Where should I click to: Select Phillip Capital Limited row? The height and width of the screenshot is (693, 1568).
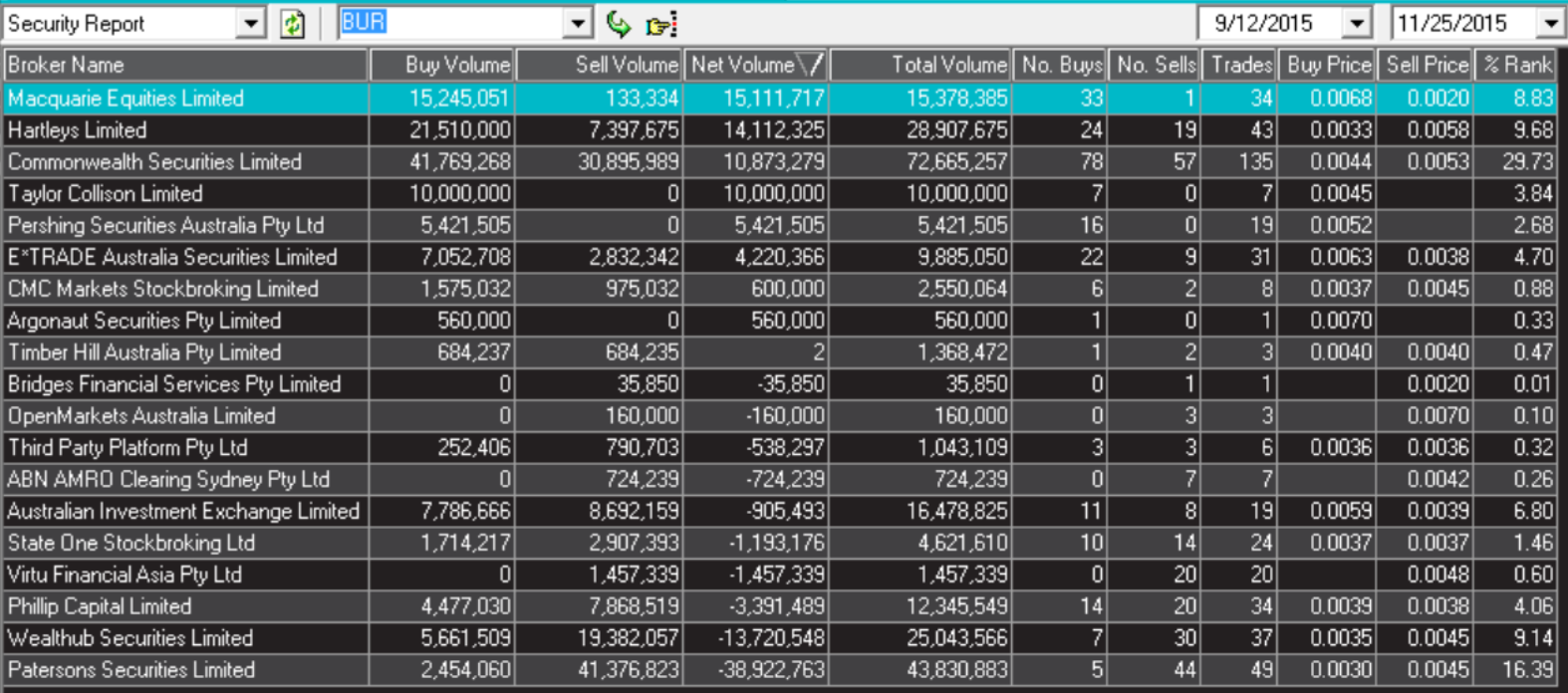click(779, 606)
